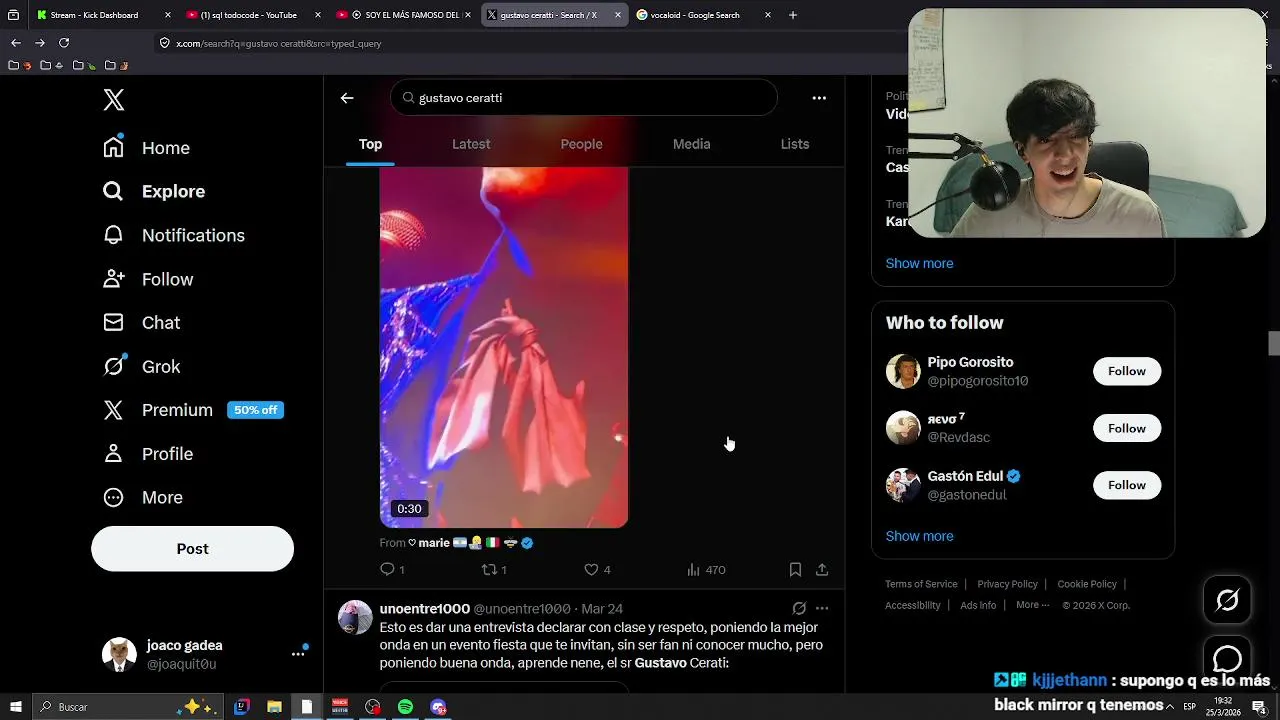This screenshot has height=720, width=1280.
Task: Open Pipo Gorosito's profile name
Action: click(970, 362)
